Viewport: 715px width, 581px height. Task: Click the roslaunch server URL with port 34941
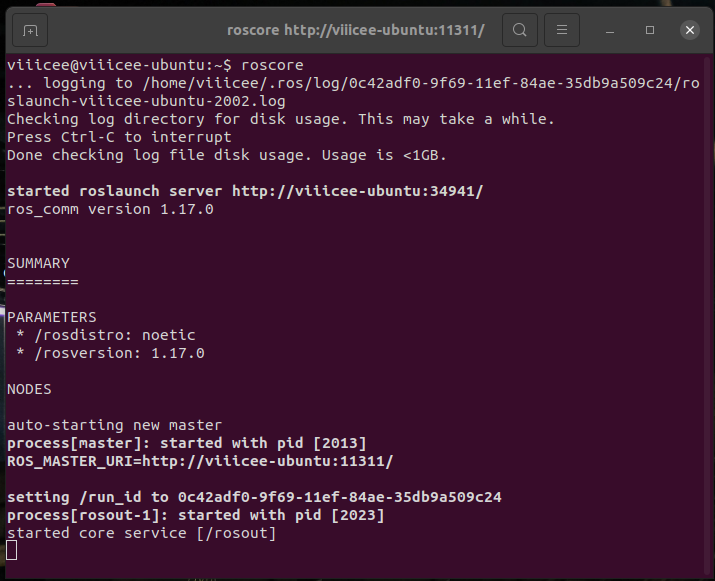click(358, 191)
